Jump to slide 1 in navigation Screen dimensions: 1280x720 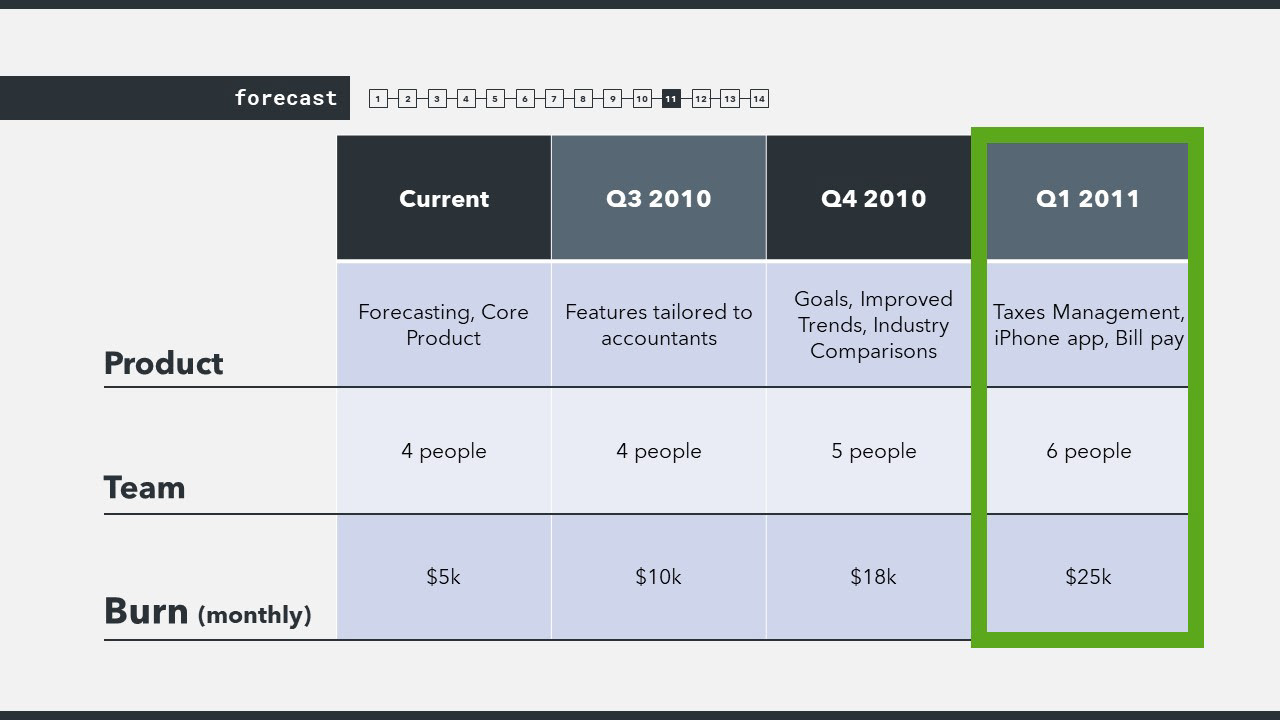click(378, 98)
